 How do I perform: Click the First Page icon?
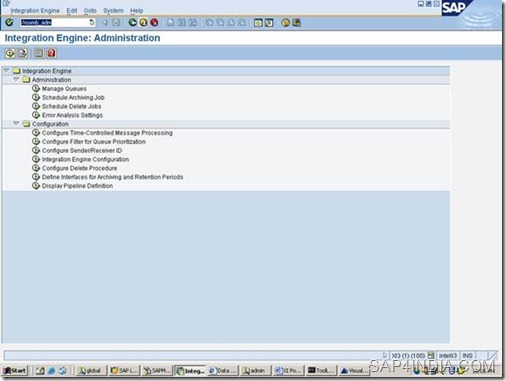(209, 23)
